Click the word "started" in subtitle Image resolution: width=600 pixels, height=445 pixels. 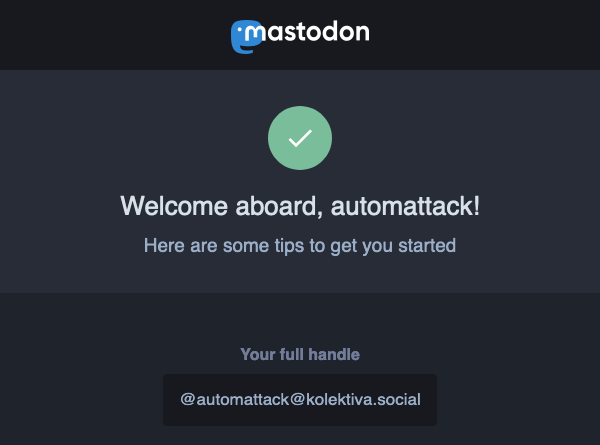point(427,246)
